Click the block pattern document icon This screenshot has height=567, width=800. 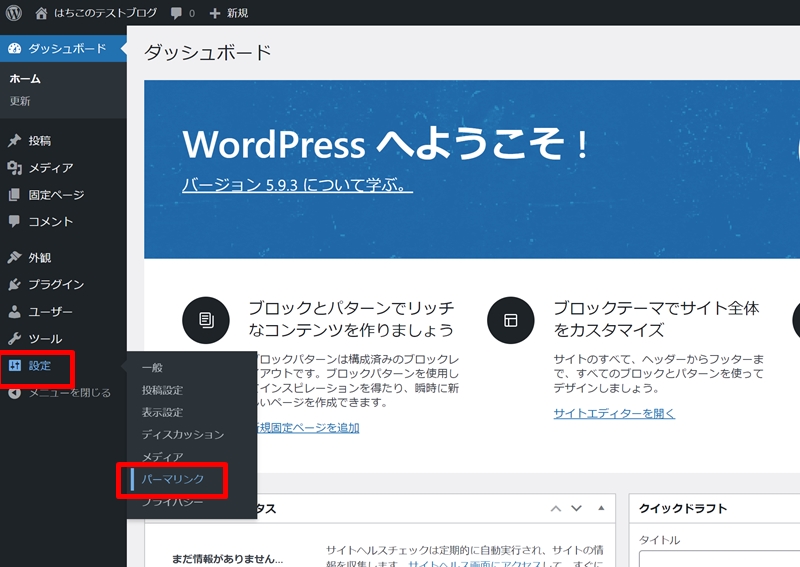click(x=206, y=320)
